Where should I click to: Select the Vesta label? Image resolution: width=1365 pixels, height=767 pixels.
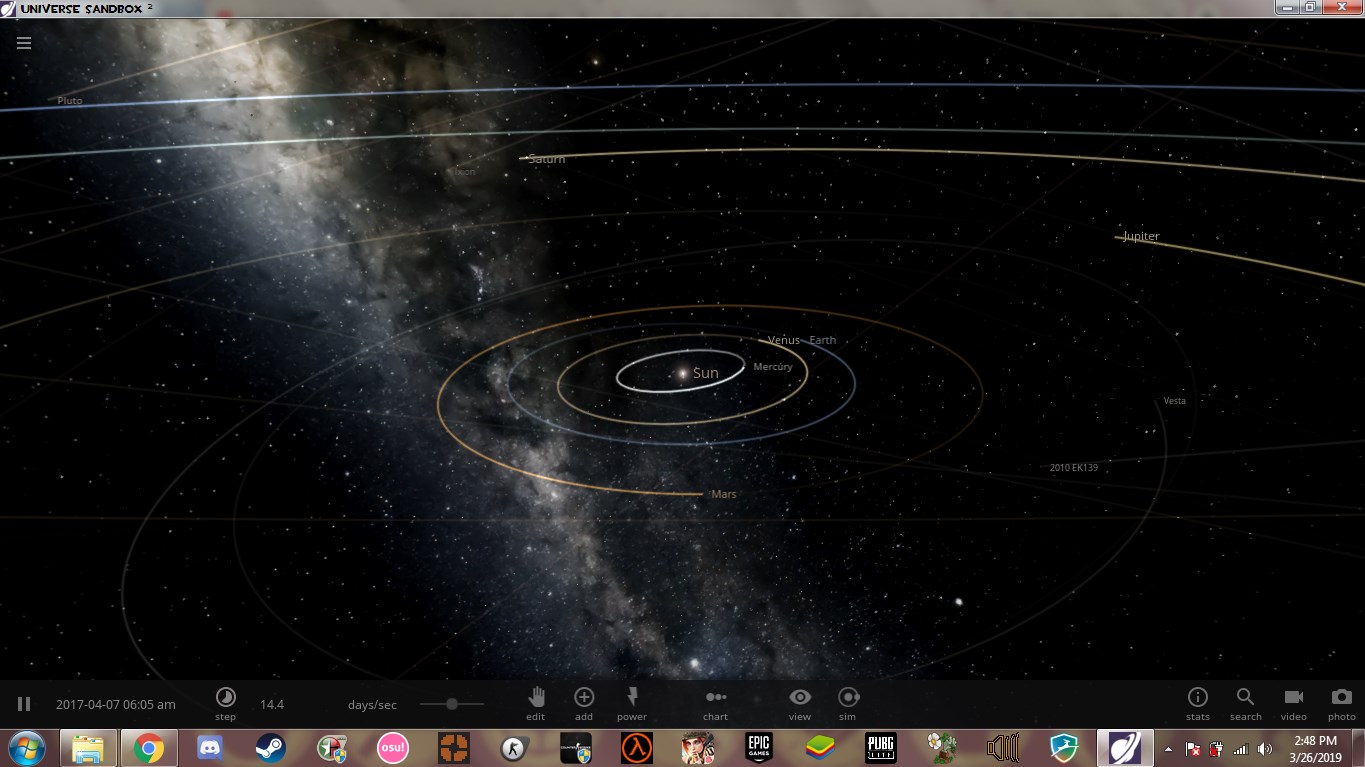pyautogui.click(x=1175, y=401)
